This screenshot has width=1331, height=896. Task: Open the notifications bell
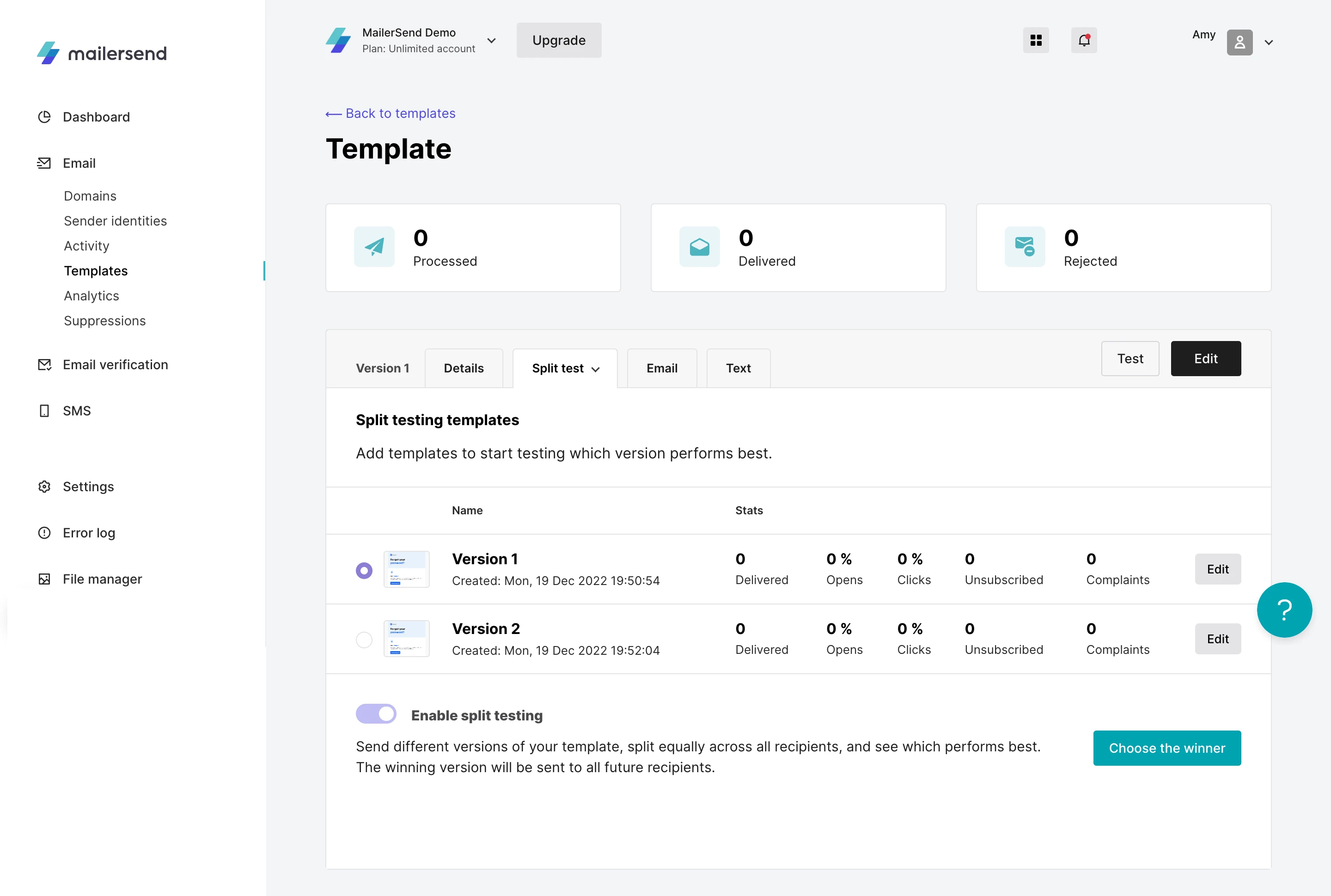click(x=1084, y=41)
